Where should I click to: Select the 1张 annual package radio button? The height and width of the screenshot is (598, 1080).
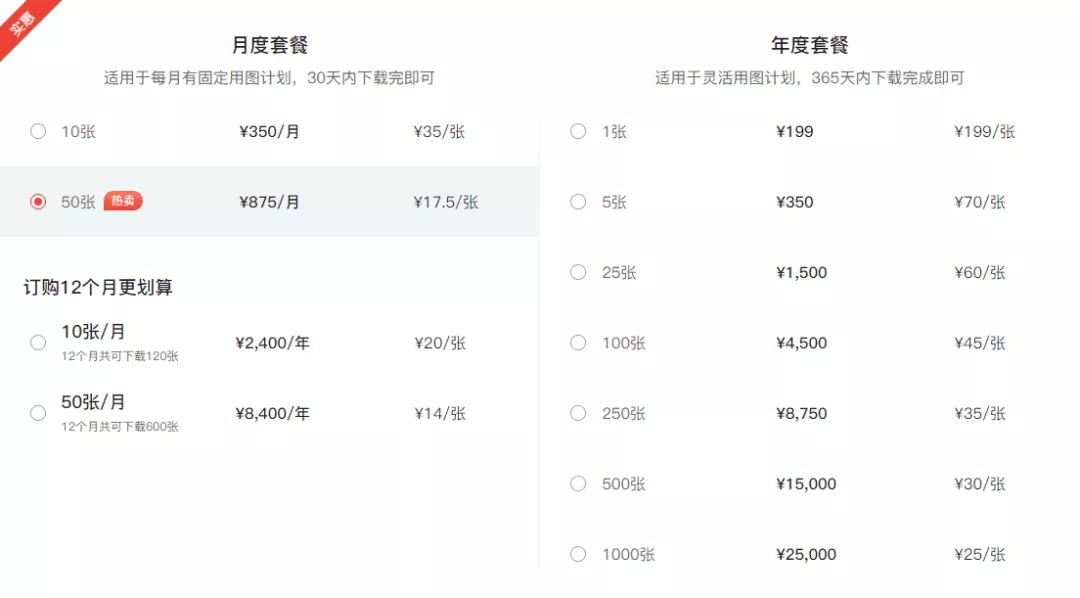[x=578, y=131]
